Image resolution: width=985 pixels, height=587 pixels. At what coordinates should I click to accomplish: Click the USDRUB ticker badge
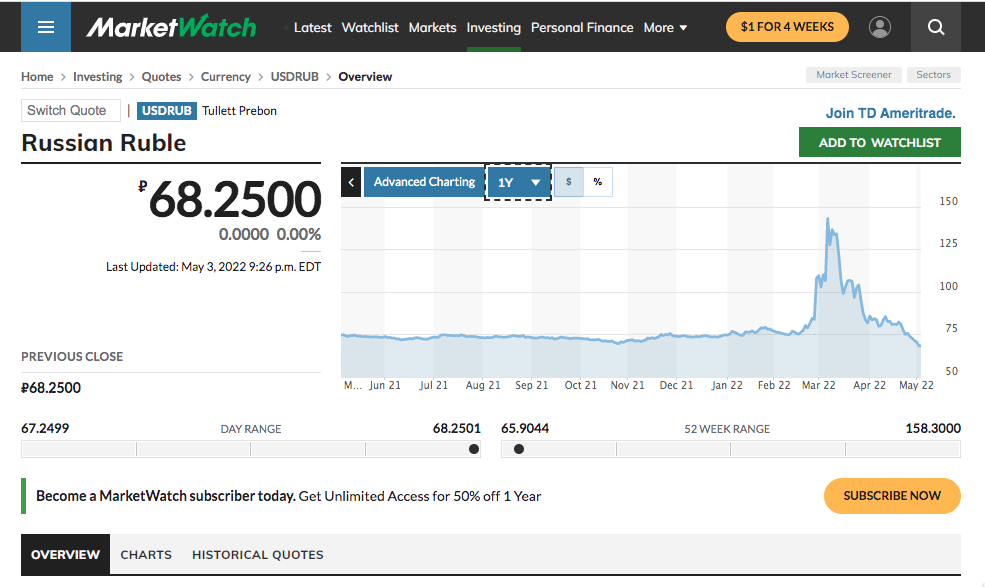[x=166, y=111]
